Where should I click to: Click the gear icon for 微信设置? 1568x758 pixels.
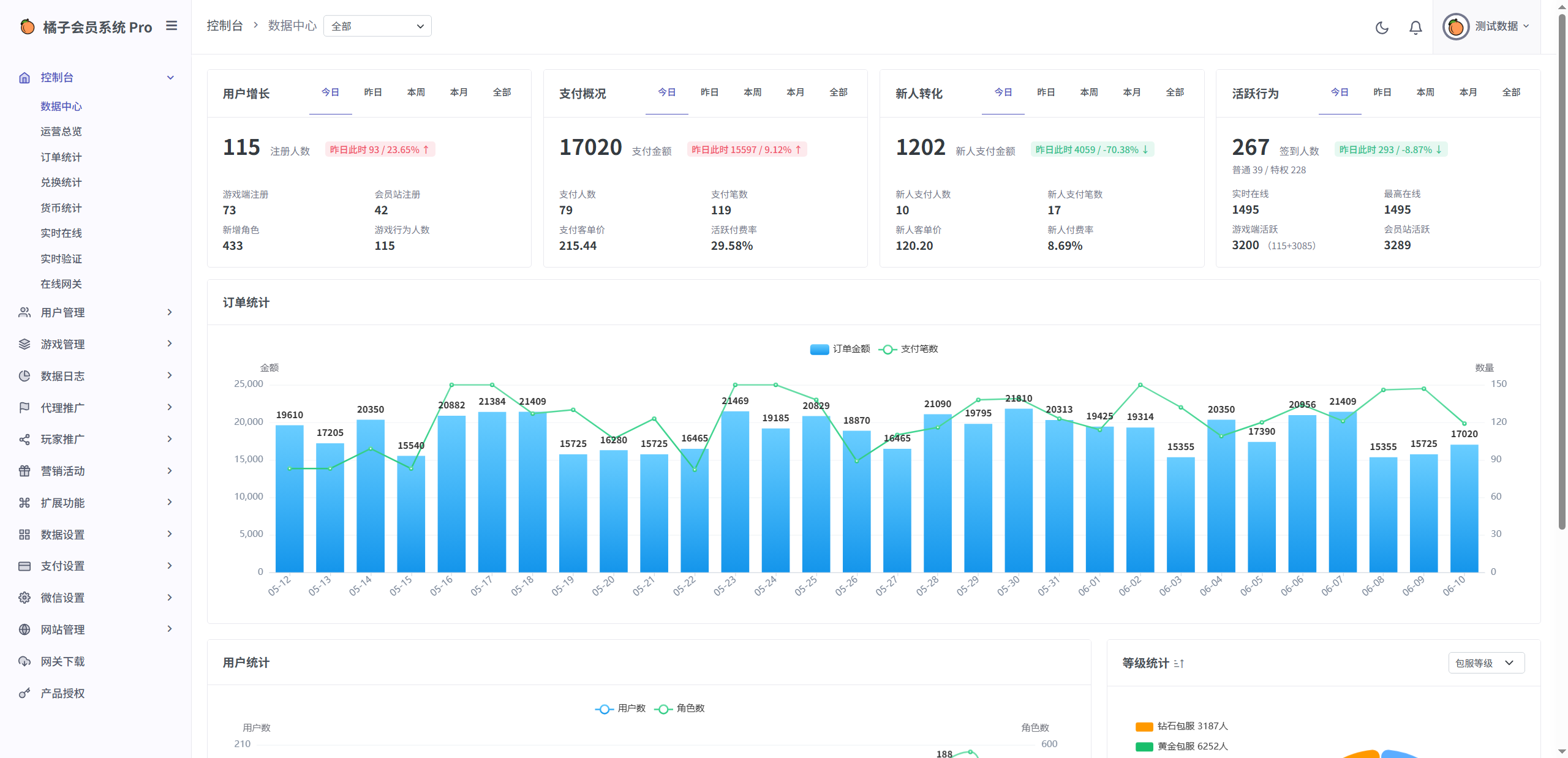point(24,598)
